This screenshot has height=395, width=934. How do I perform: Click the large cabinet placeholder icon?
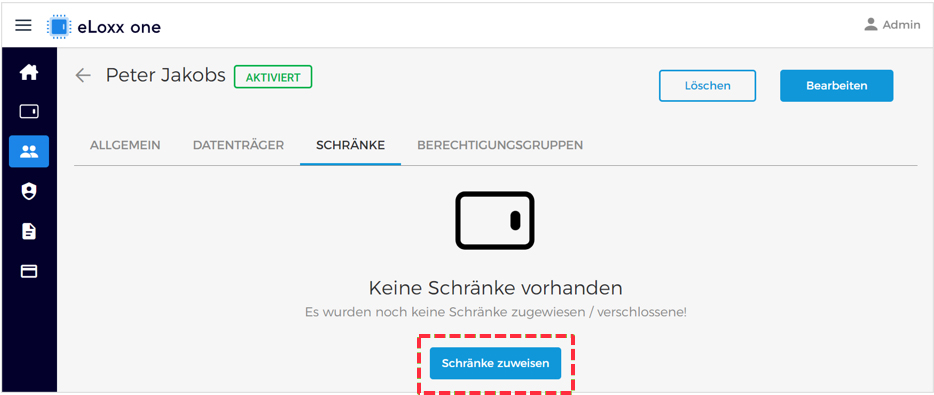click(495, 220)
